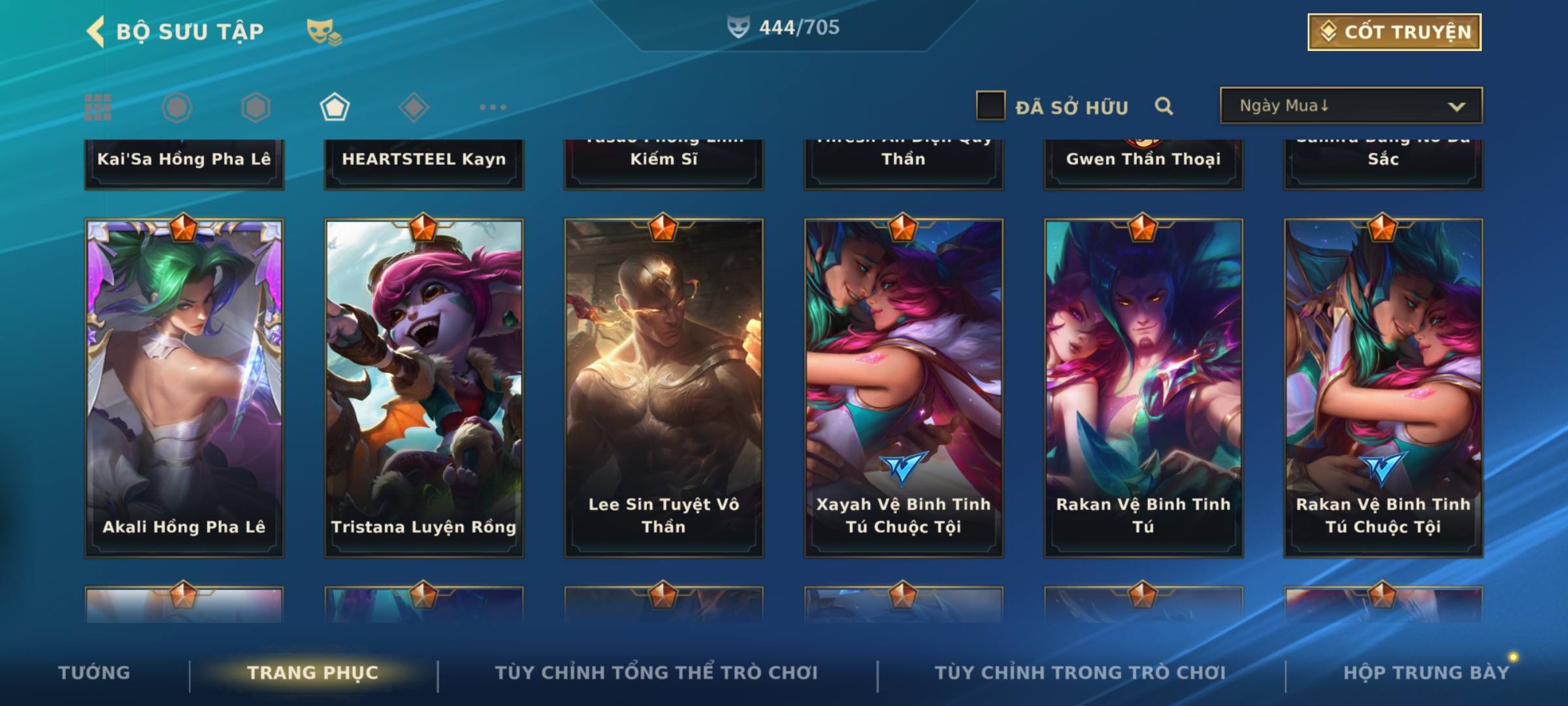This screenshot has width=1568, height=706.
Task: Click the magnifying glass search icon
Action: click(1164, 106)
